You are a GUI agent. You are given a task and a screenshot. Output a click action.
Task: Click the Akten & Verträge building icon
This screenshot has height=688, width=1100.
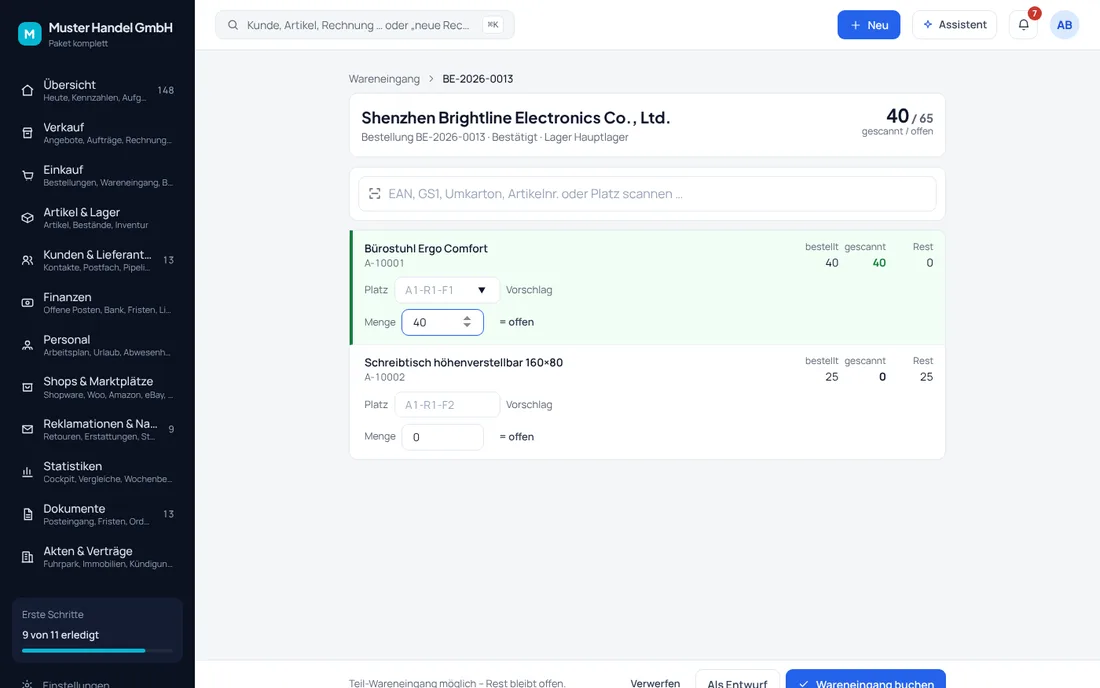click(27, 557)
